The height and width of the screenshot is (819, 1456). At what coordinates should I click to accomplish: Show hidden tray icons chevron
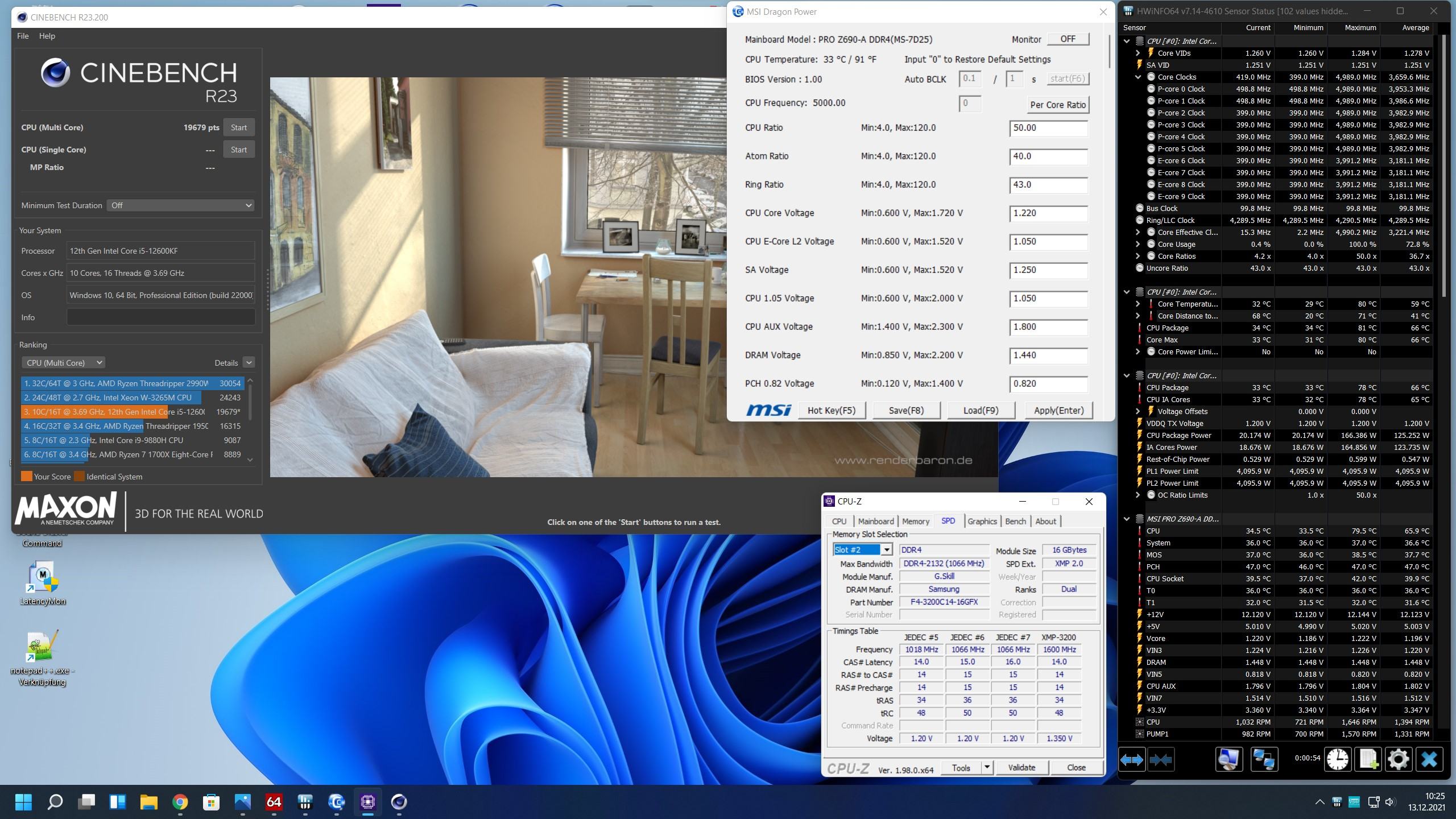pyautogui.click(x=1319, y=803)
